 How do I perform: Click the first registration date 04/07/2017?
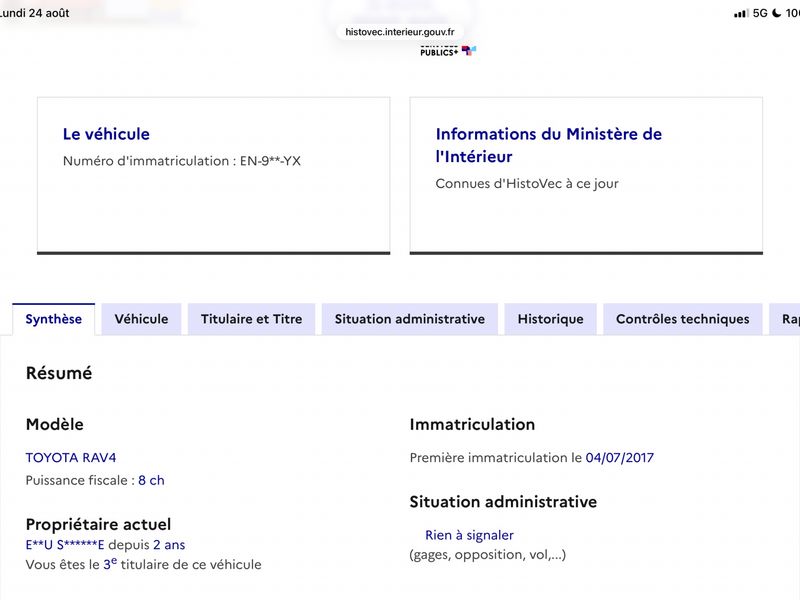coord(619,458)
